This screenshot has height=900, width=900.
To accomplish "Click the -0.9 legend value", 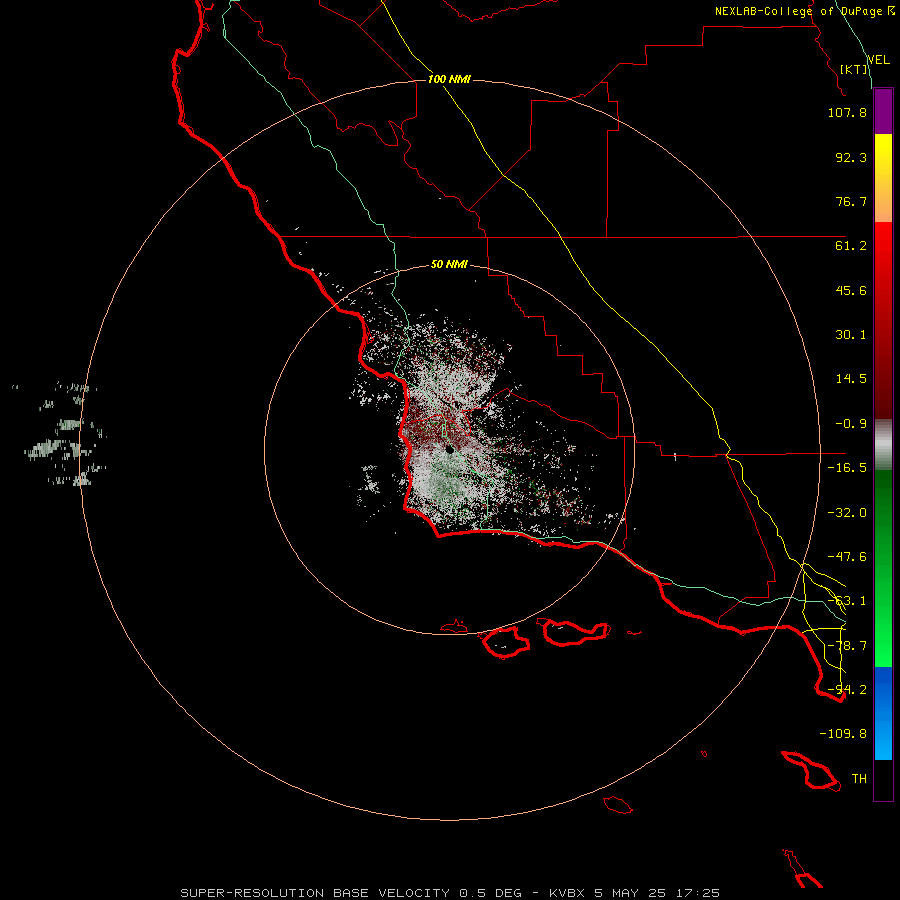I will click(851, 424).
